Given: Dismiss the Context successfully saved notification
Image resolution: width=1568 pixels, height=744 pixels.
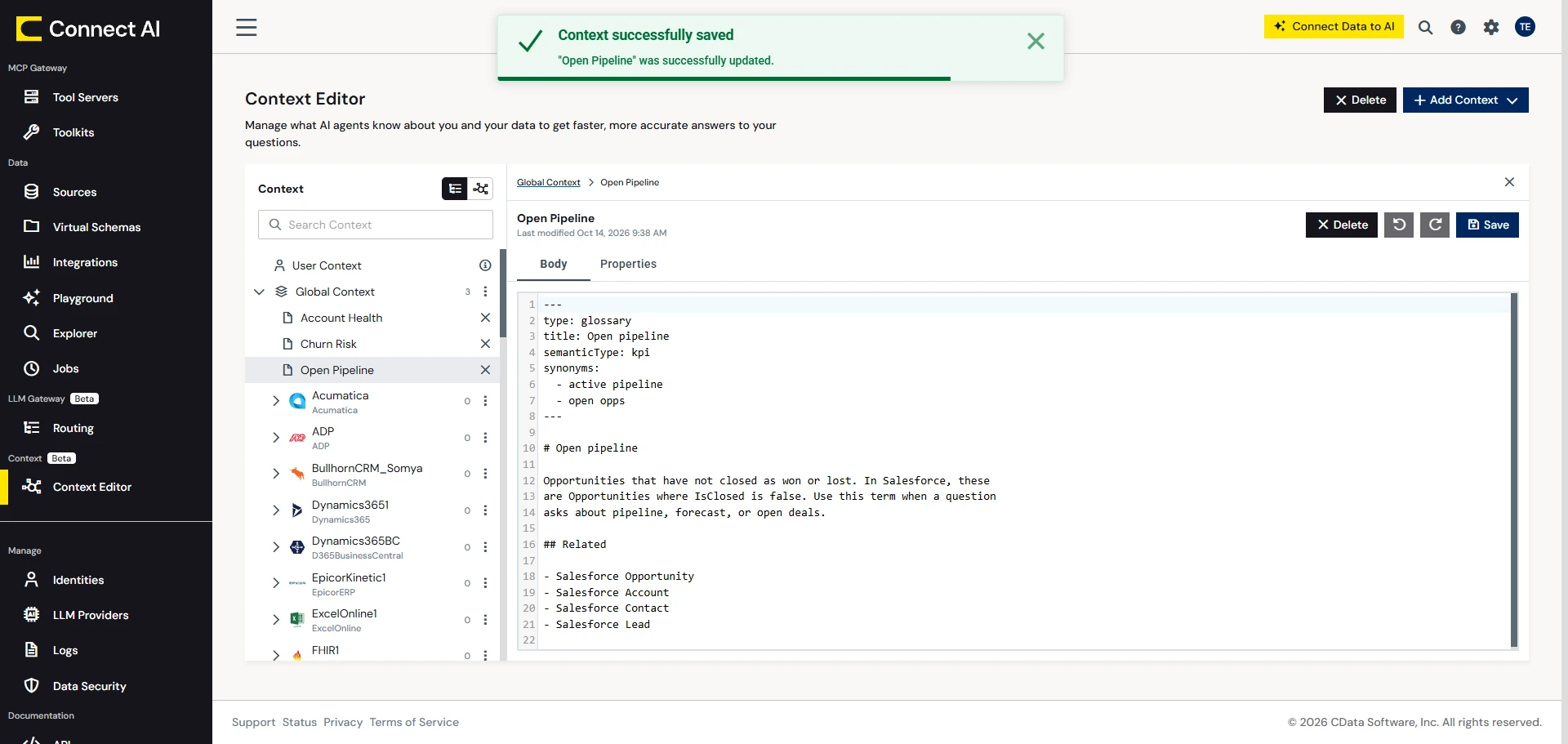Looking at the screenshot, I should 1036,41.
